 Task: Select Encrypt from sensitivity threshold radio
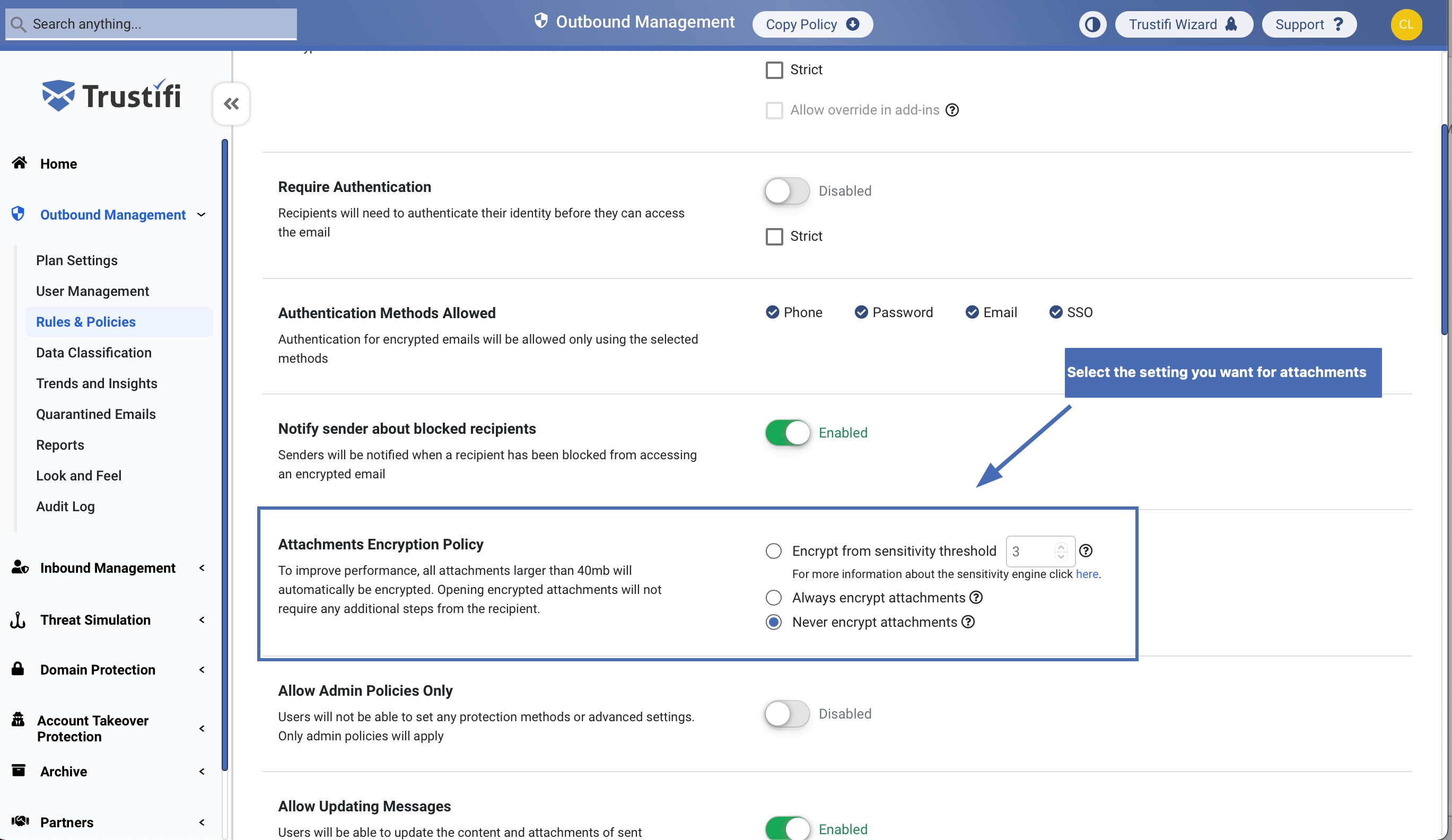(x=773, y=551)
